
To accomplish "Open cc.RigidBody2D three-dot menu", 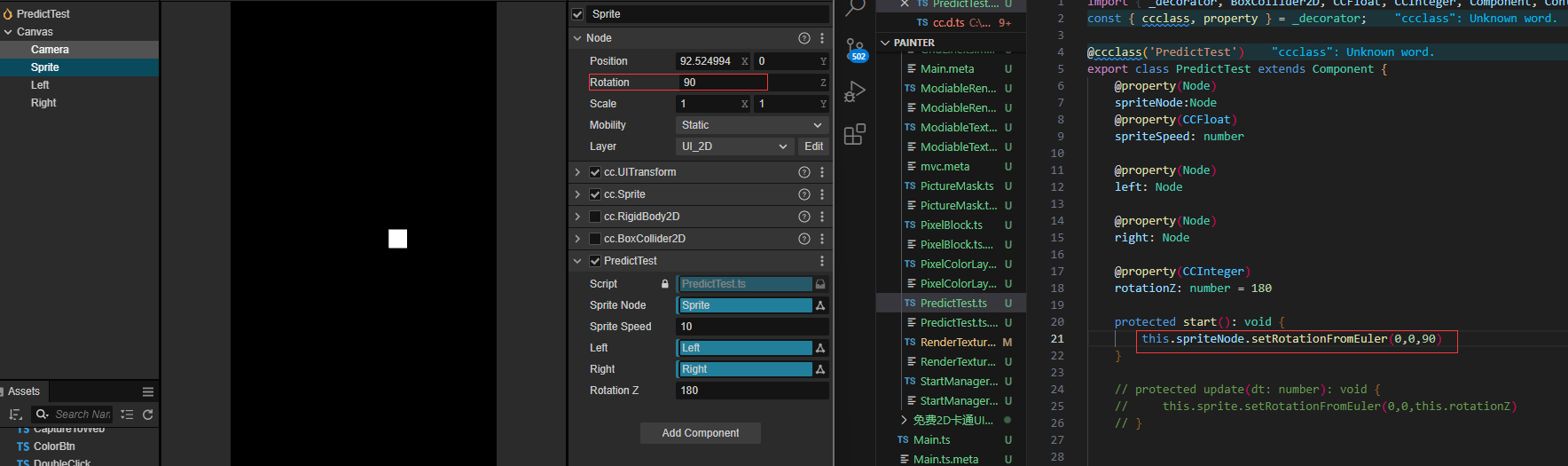I will (822, 217).
